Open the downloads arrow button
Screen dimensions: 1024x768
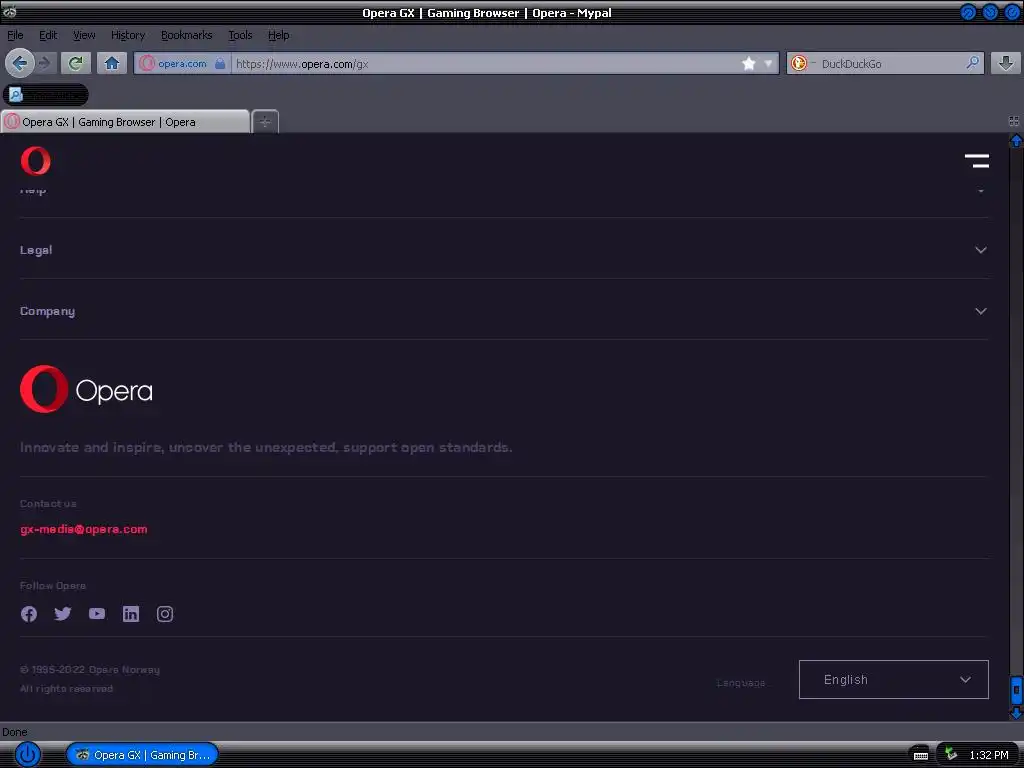(1006, 63)
